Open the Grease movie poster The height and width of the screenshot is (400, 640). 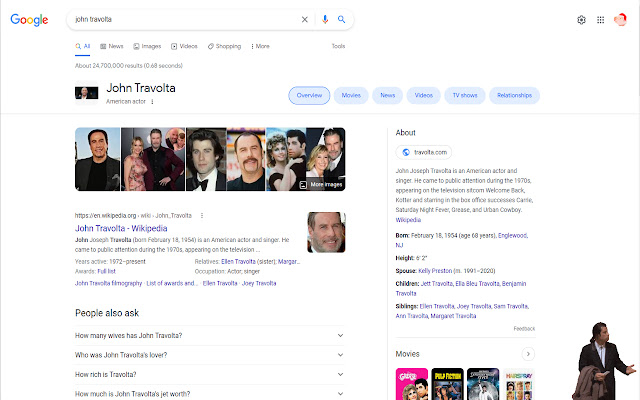coord(412,384)
